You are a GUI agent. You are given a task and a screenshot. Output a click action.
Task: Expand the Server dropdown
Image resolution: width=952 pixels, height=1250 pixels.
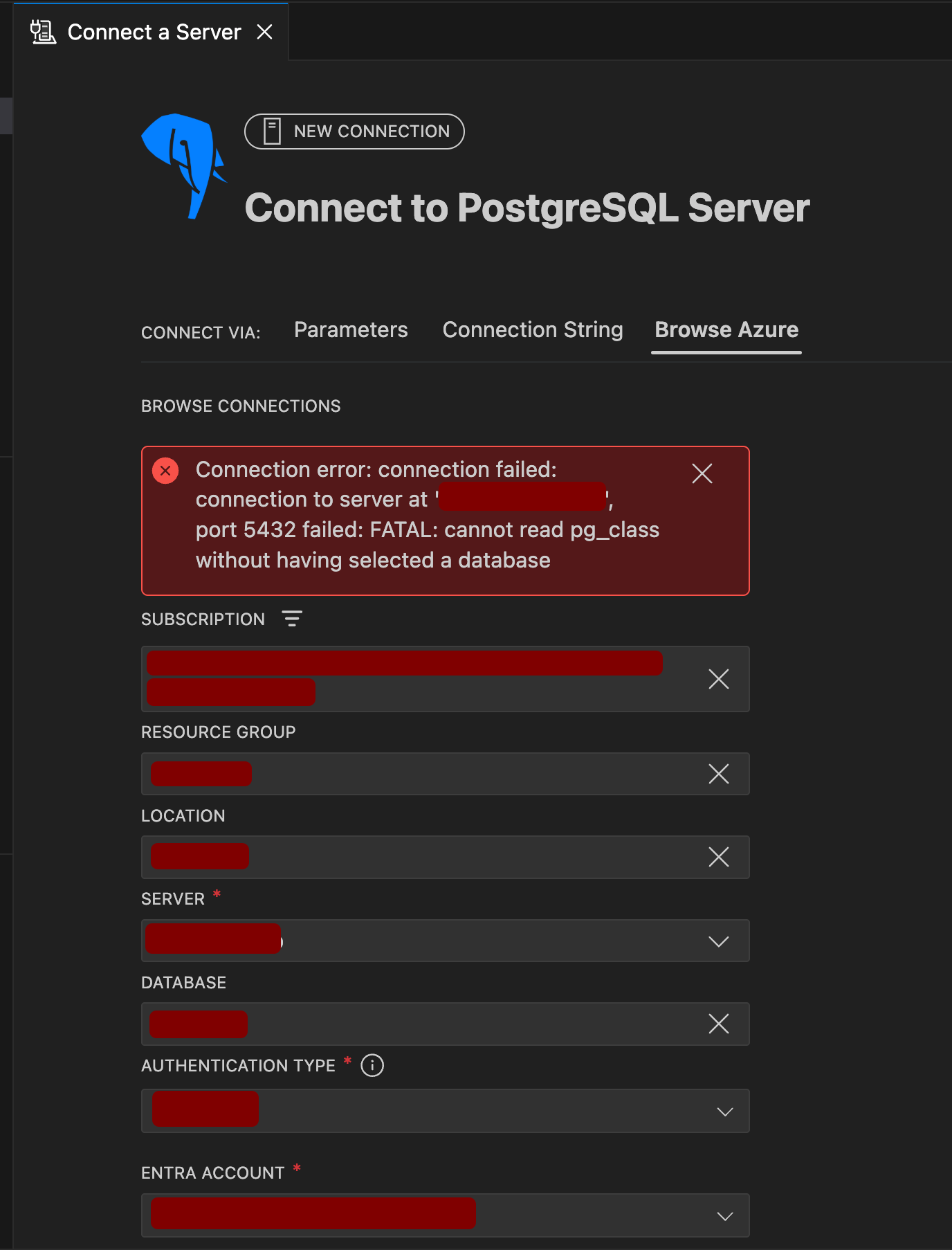point(719,941)
